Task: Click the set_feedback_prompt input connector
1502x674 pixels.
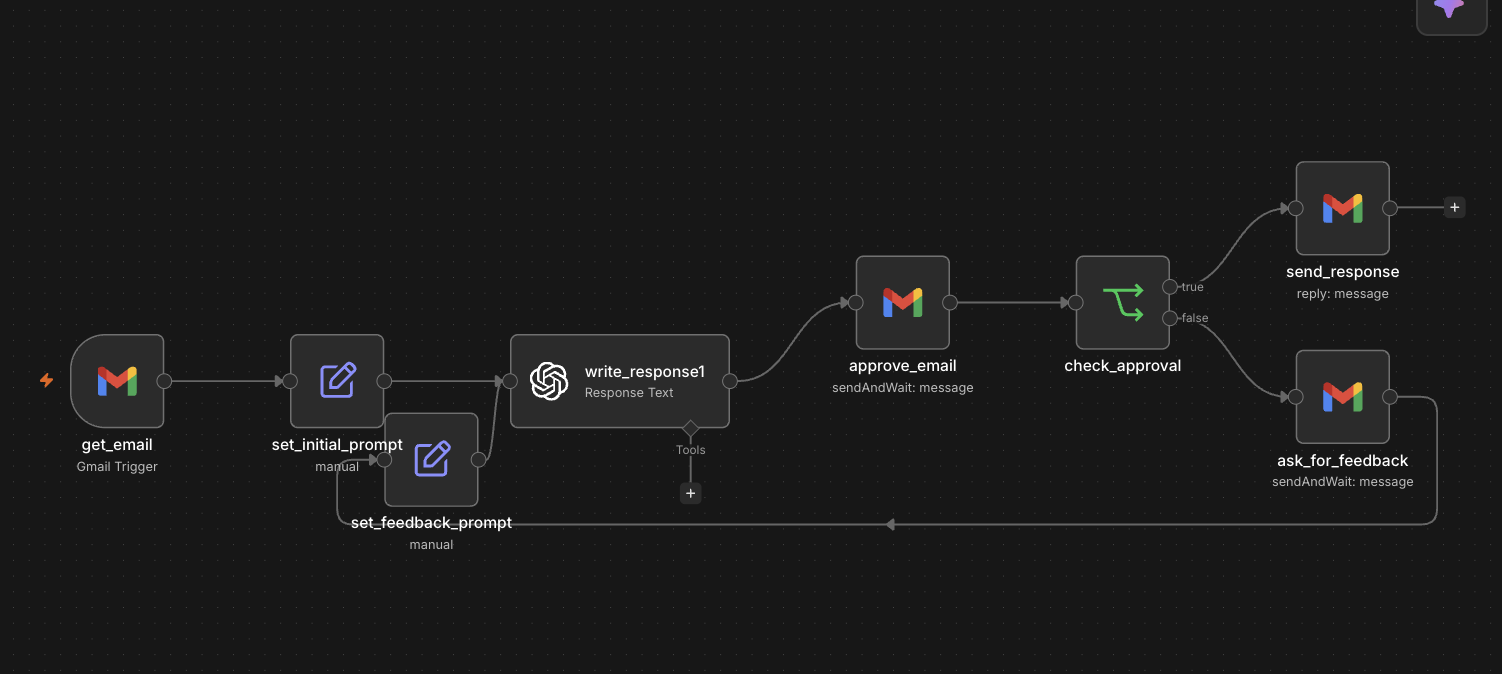Action: (384, 459)
